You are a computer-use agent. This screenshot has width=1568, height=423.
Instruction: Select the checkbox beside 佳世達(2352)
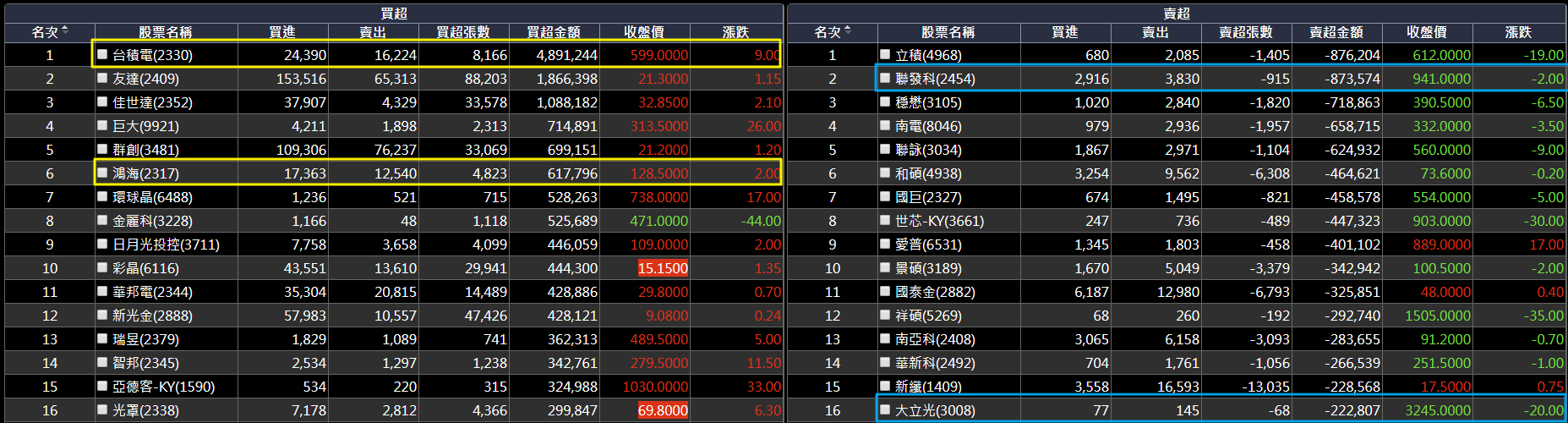pos(102,102)
